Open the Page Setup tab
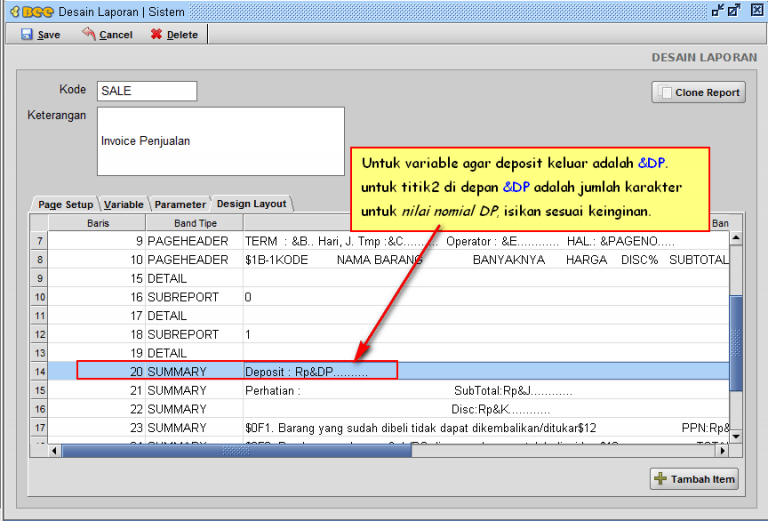 (x=65, y=204)
